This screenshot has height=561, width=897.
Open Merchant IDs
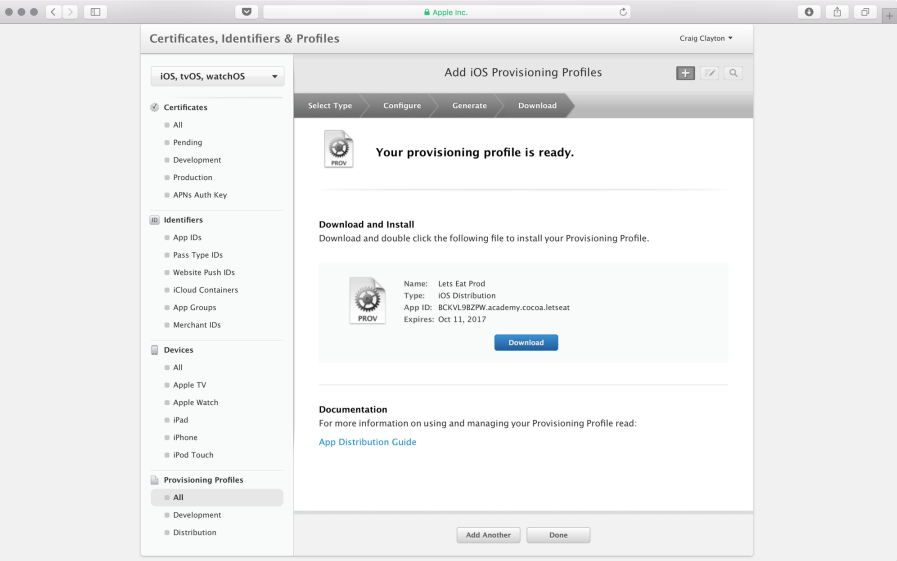[197, 325]
